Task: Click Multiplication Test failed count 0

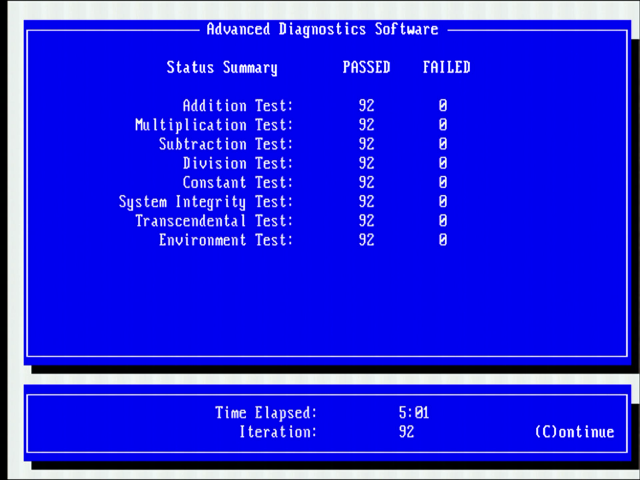Action: [443, 125]
